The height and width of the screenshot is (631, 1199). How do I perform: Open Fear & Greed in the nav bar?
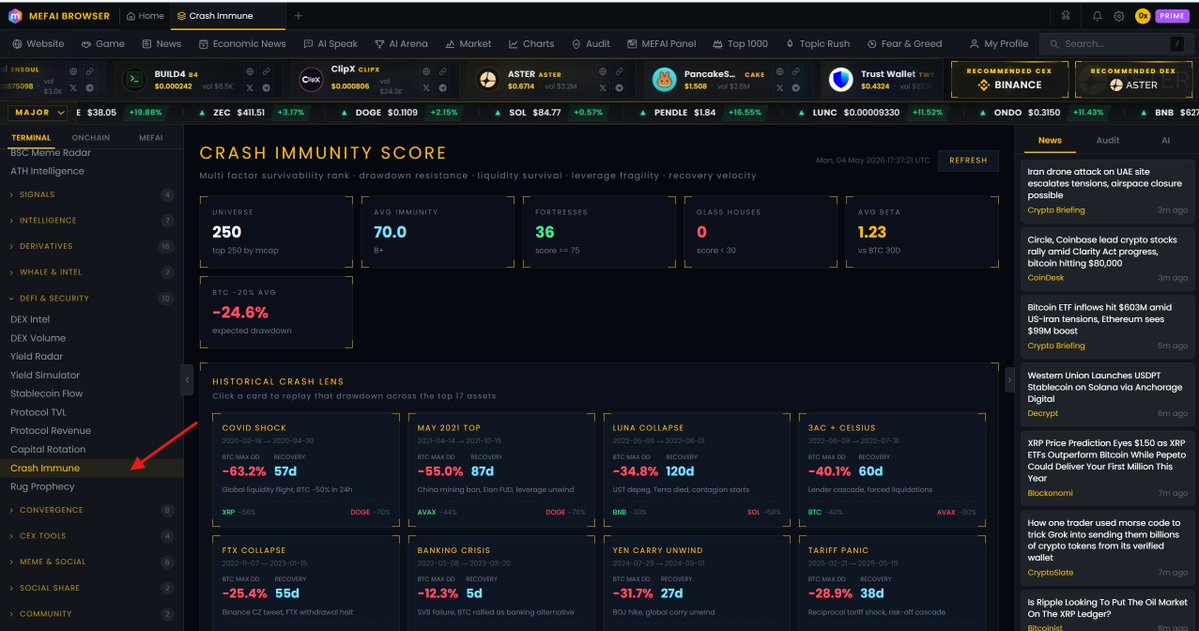pyautogui.click(x=905, y=44)
